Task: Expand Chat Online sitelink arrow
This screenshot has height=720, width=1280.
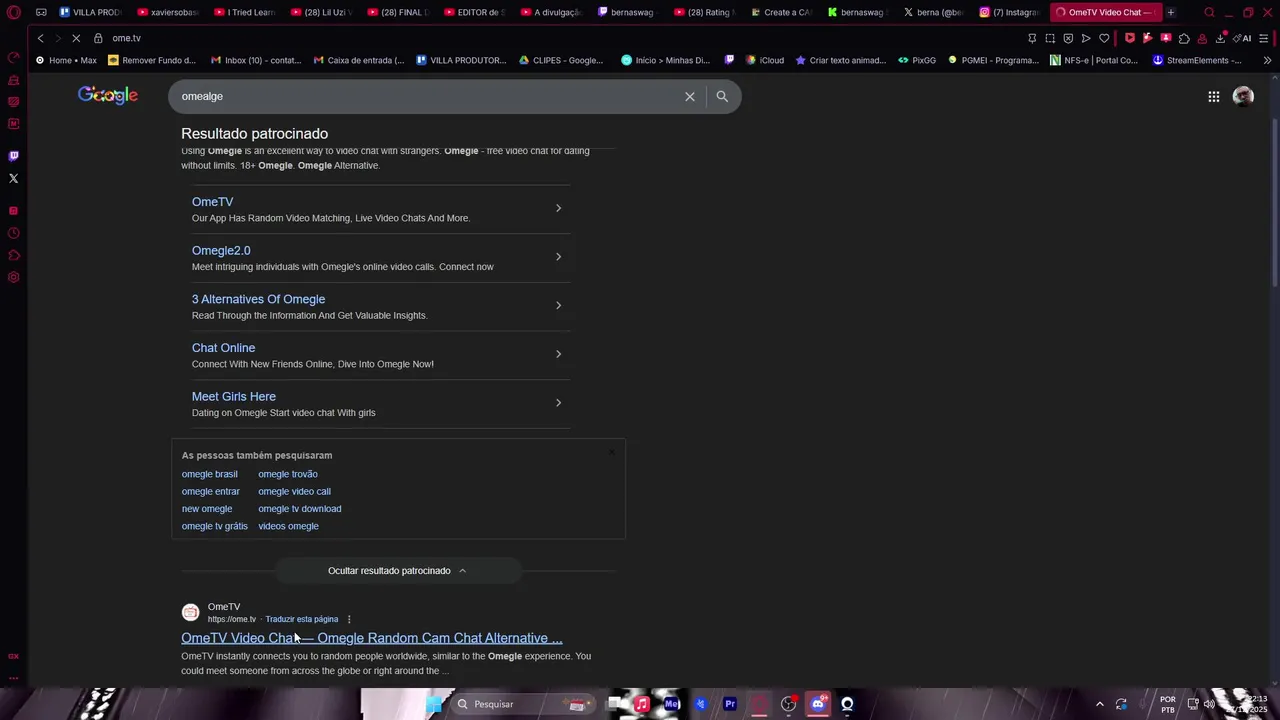Action: pos(558,354)
